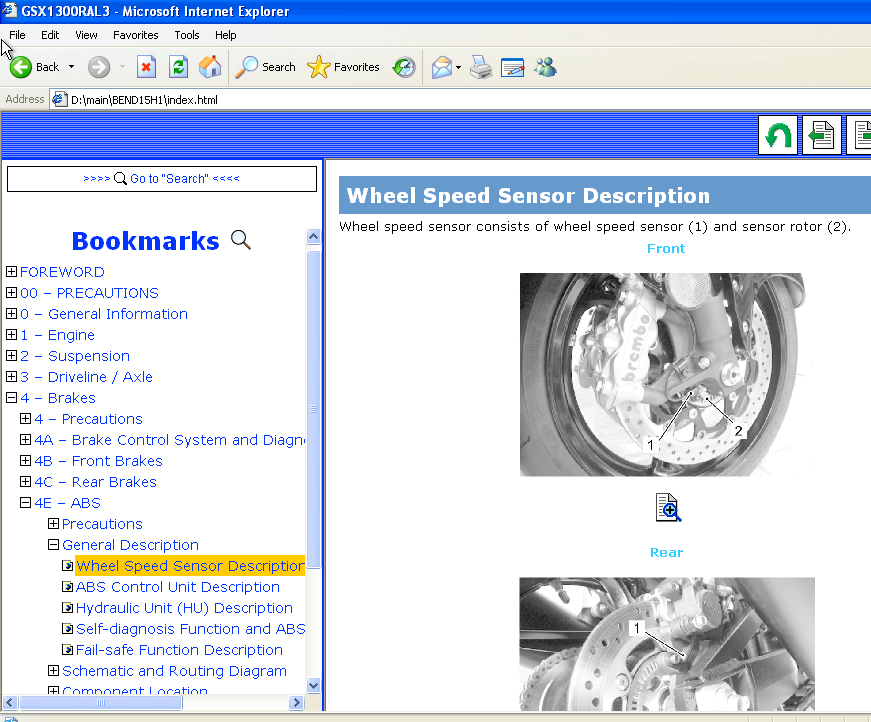Click the green return U-turn arrow icon
This screenshot has height=722, width=871.
778,135
